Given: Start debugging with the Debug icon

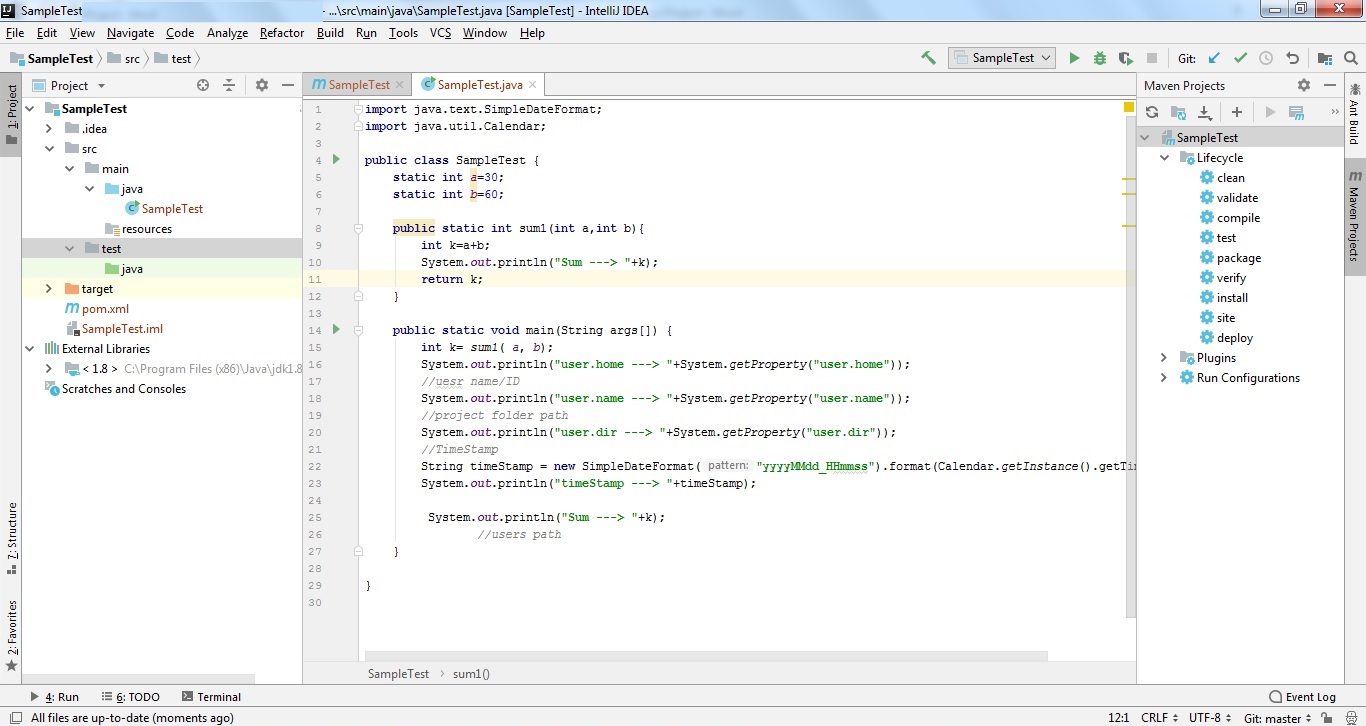Looking at the screenshot, I should 1098,57.
